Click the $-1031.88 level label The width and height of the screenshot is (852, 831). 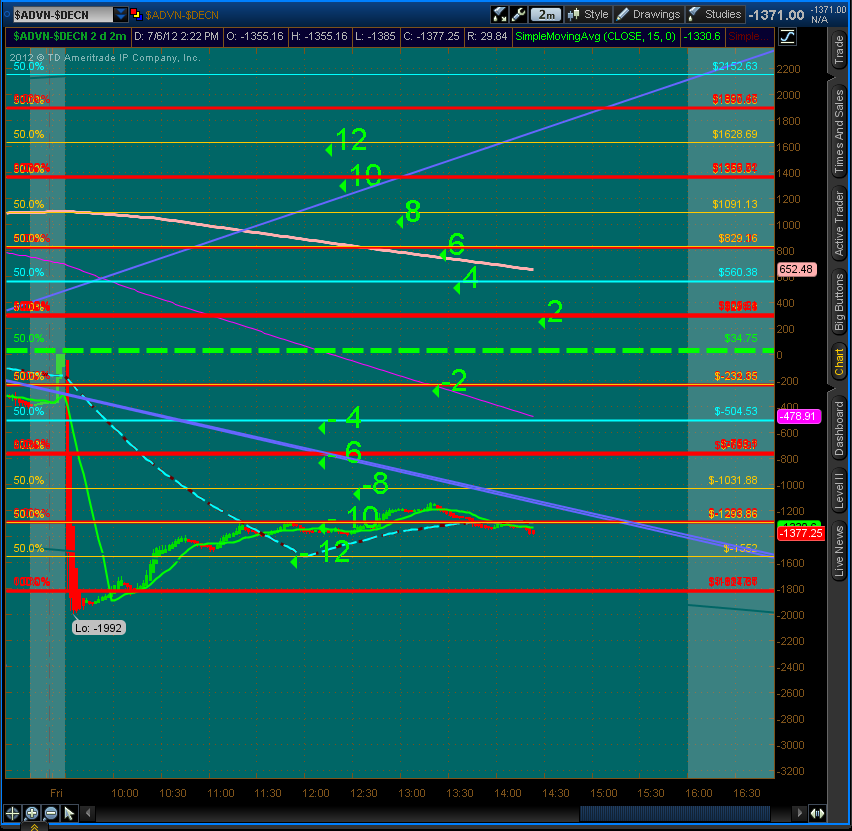[x=733, y=480]
